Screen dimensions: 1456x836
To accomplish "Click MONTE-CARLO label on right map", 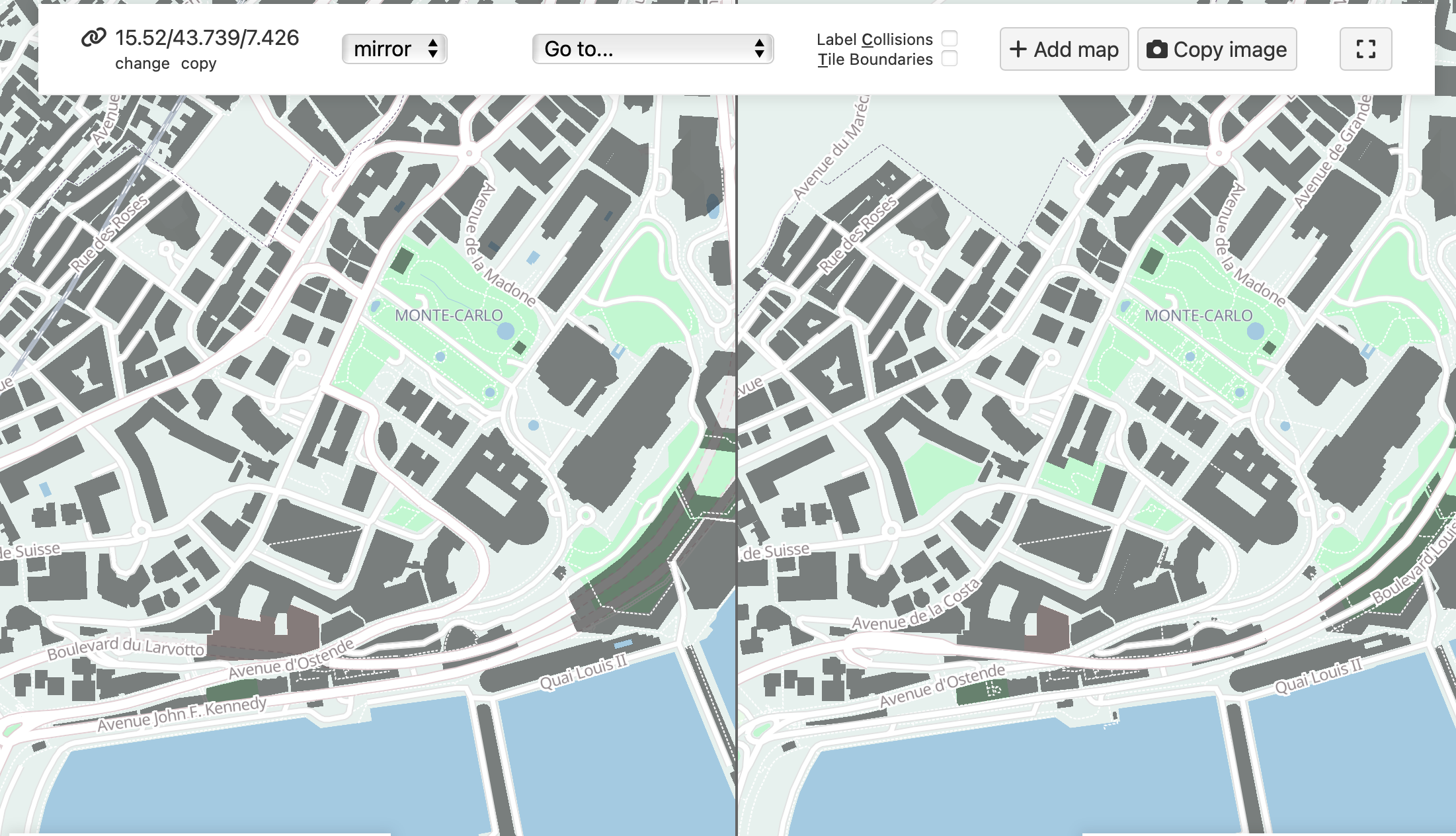I will coord(1199,315).
